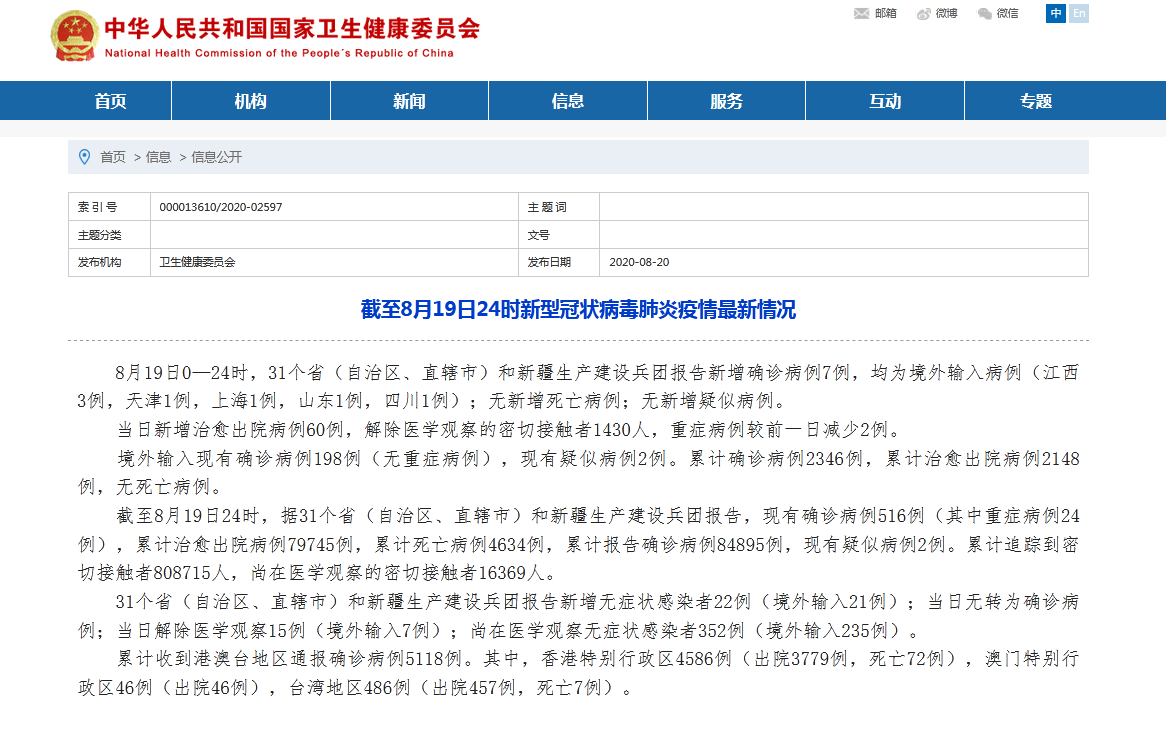Viewport: 1166px width, 736px height.
Task: Click the 微信 text link
Action: point(1008,13)
